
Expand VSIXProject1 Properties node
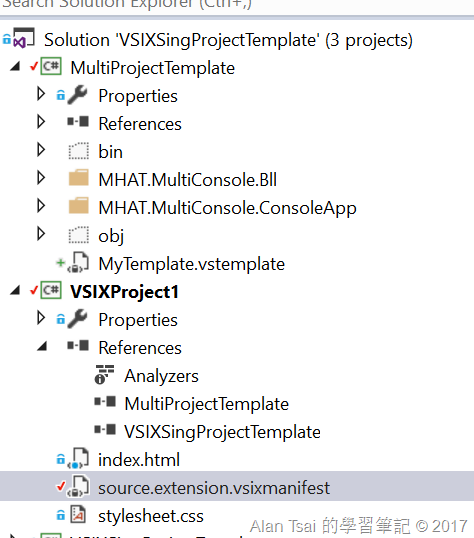pos(41,318)
